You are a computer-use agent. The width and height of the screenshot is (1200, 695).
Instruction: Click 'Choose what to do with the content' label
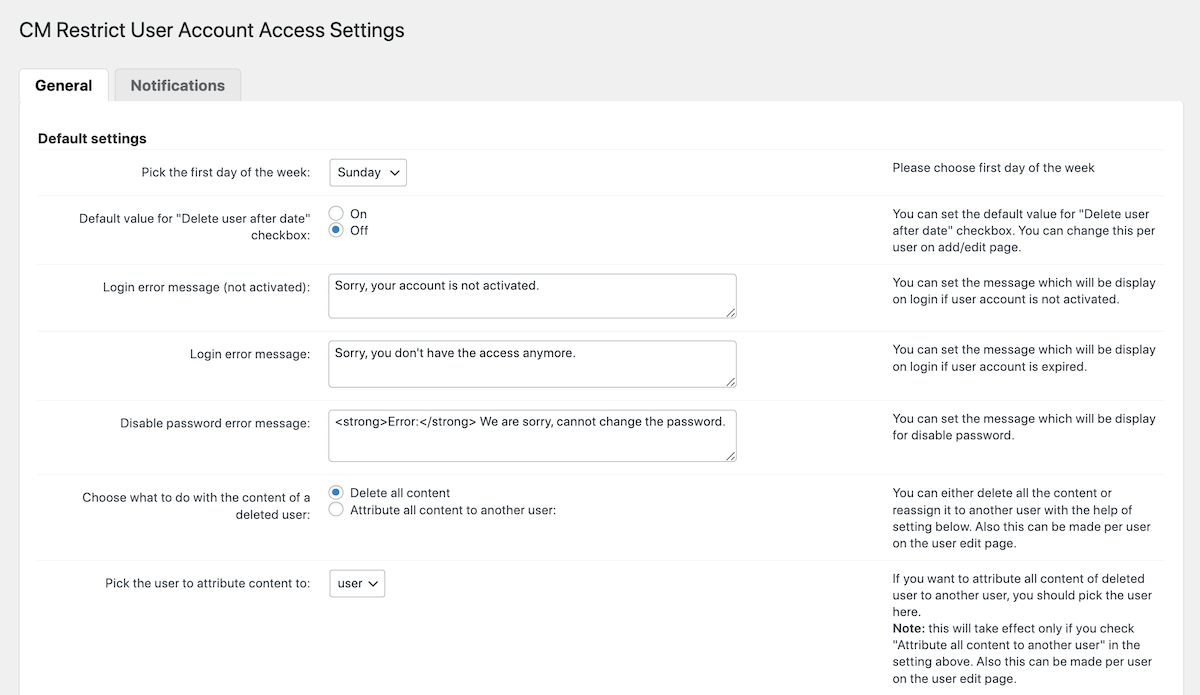coord(196,505)
